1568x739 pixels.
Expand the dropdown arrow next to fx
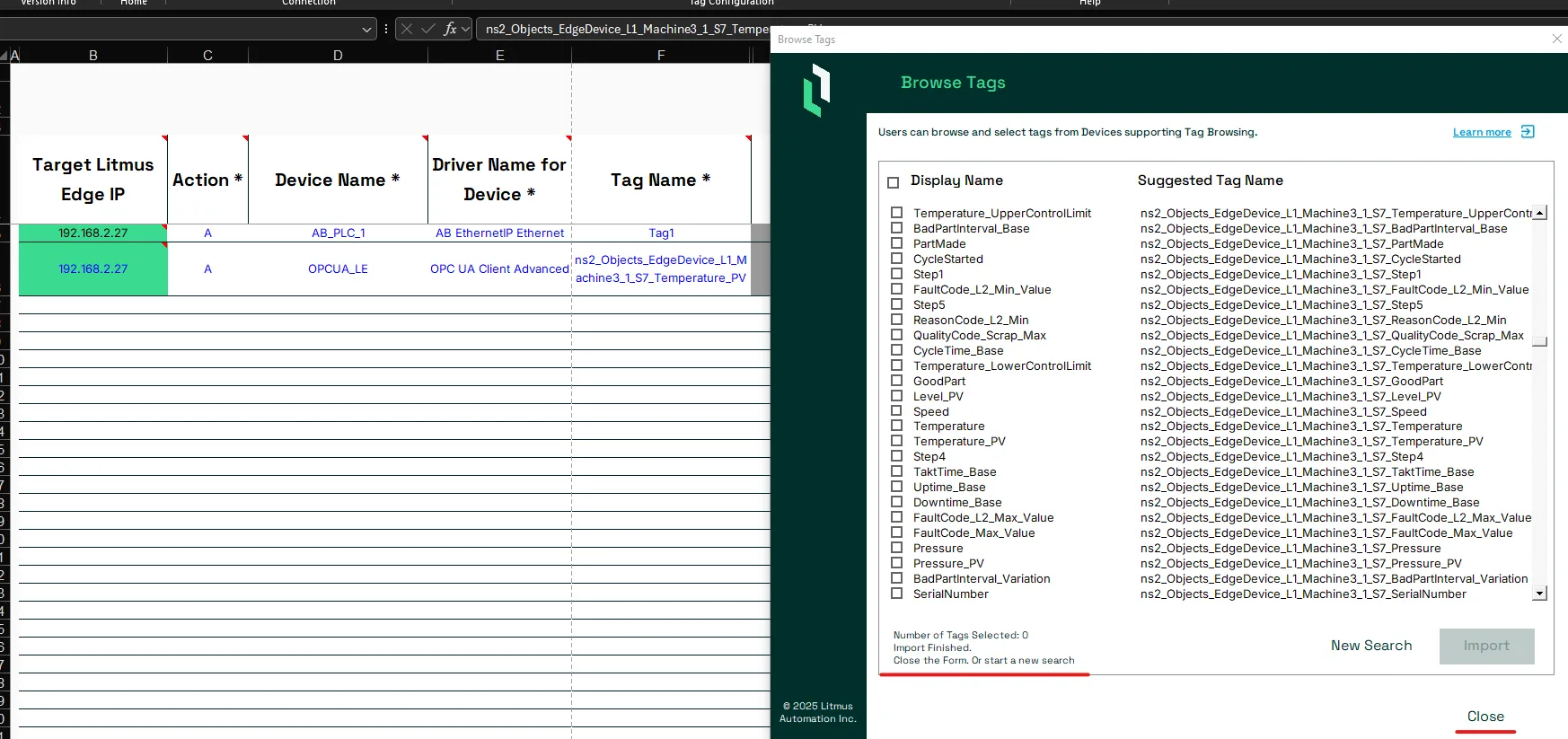(466, 29)
